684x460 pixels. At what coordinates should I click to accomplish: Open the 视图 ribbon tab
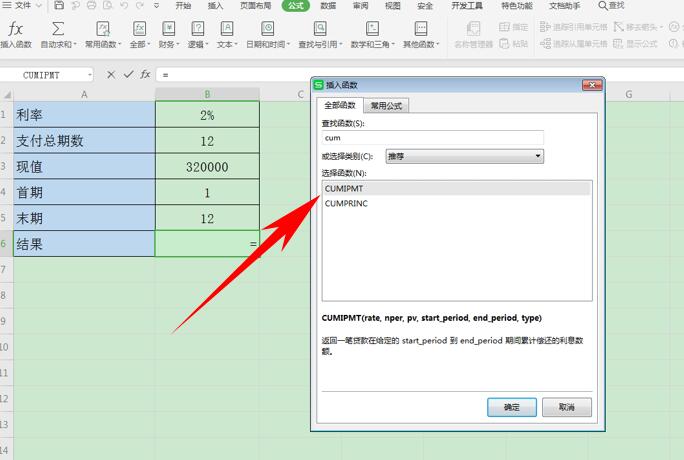pyautogui.click(x=393, y=6)
